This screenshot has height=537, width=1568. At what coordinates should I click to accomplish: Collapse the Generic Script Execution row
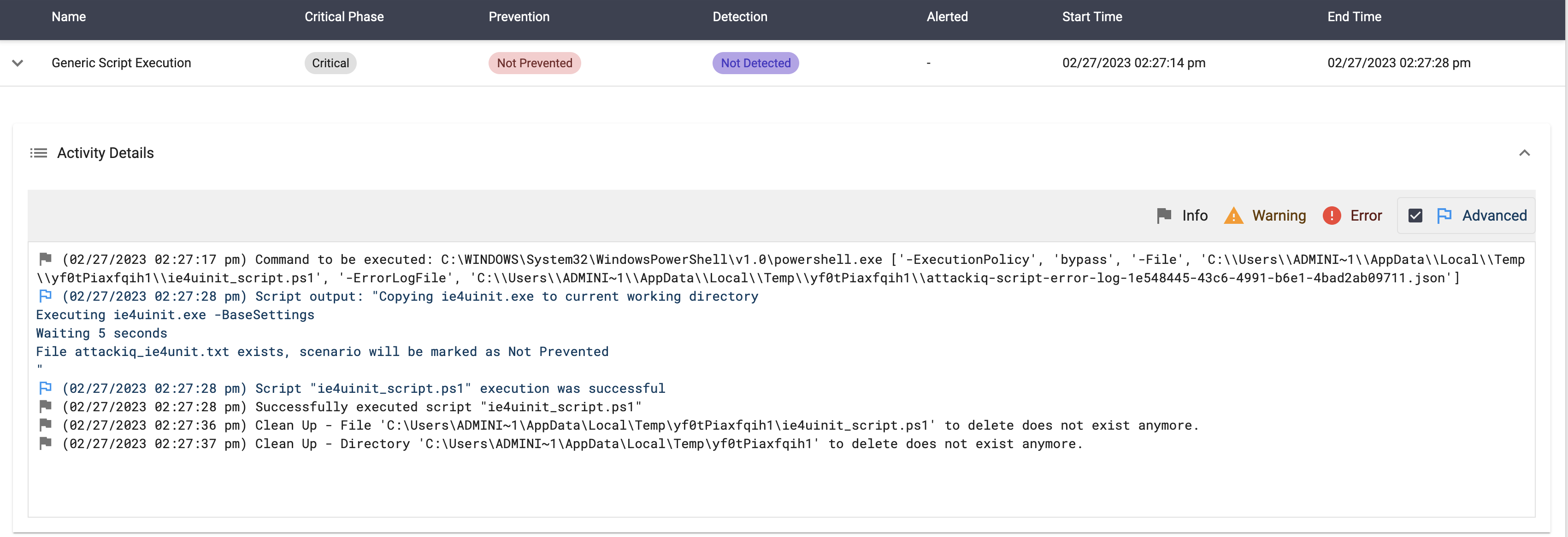[x=18, y=63]
